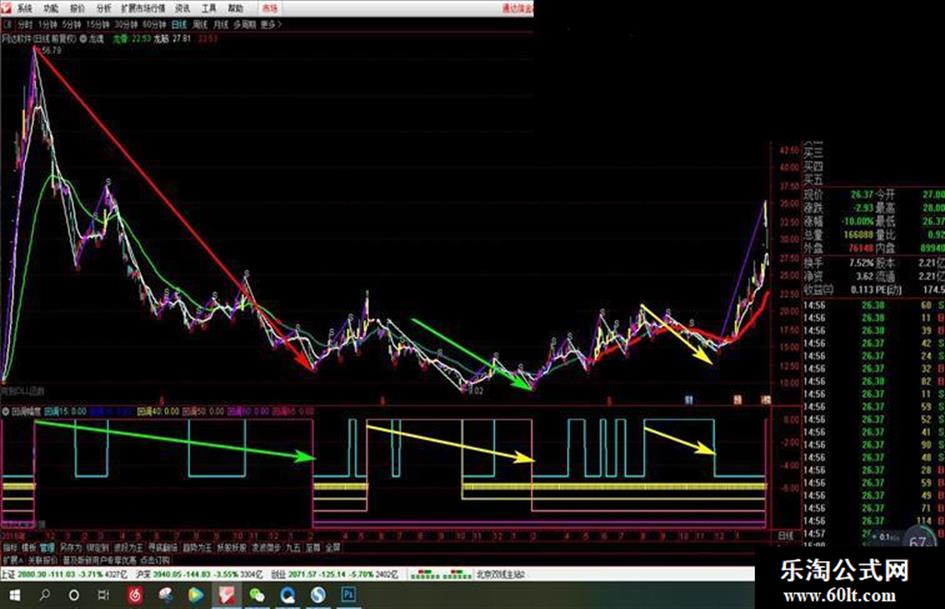Screen dimensions: 945x609
Task: Open Windows search from the taskbar
Action: (x=45, y=595)
